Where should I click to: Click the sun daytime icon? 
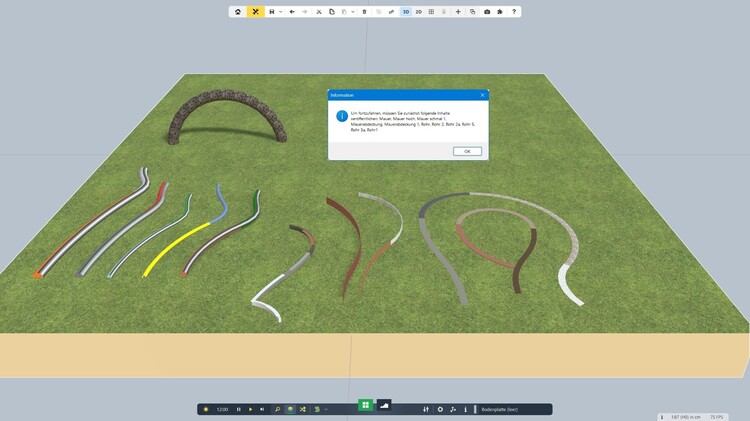(206, 410)
